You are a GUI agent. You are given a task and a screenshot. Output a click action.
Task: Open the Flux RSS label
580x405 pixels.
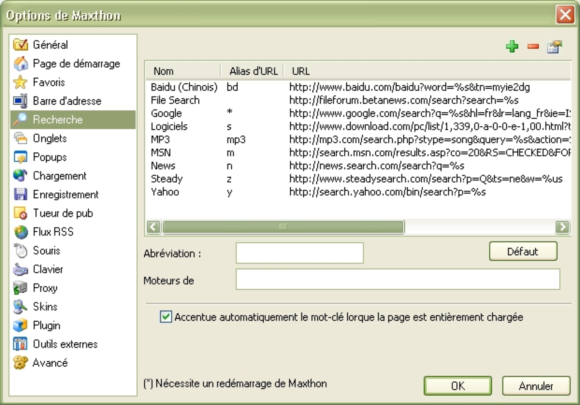(53, 232)
